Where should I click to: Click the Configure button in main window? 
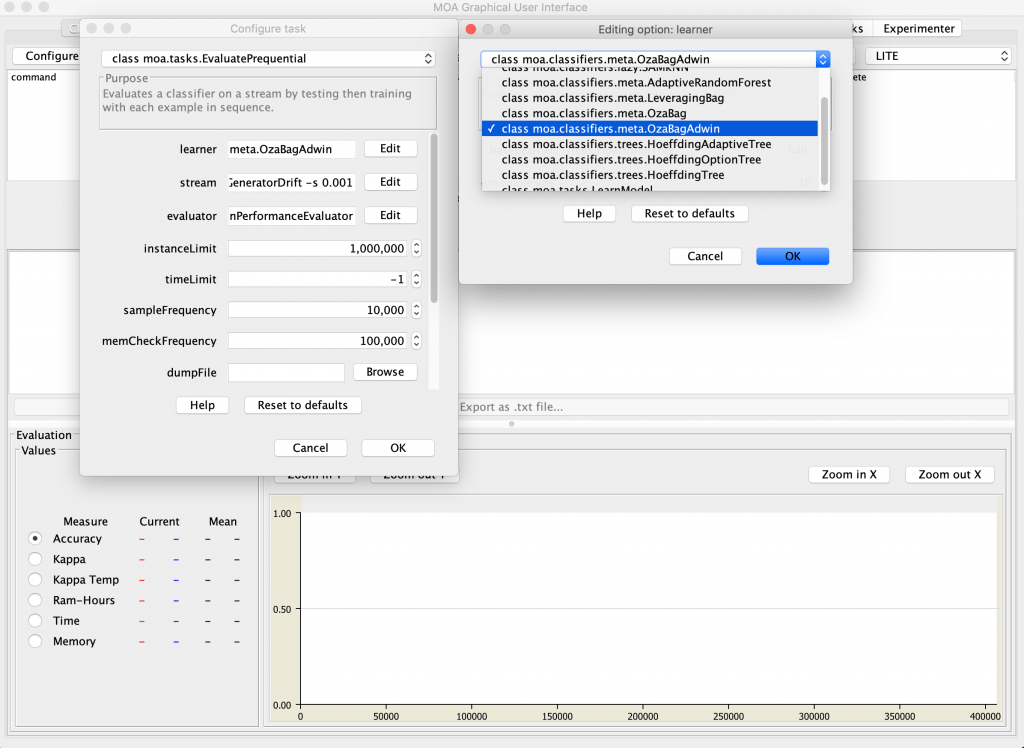[x=47, y=56]
